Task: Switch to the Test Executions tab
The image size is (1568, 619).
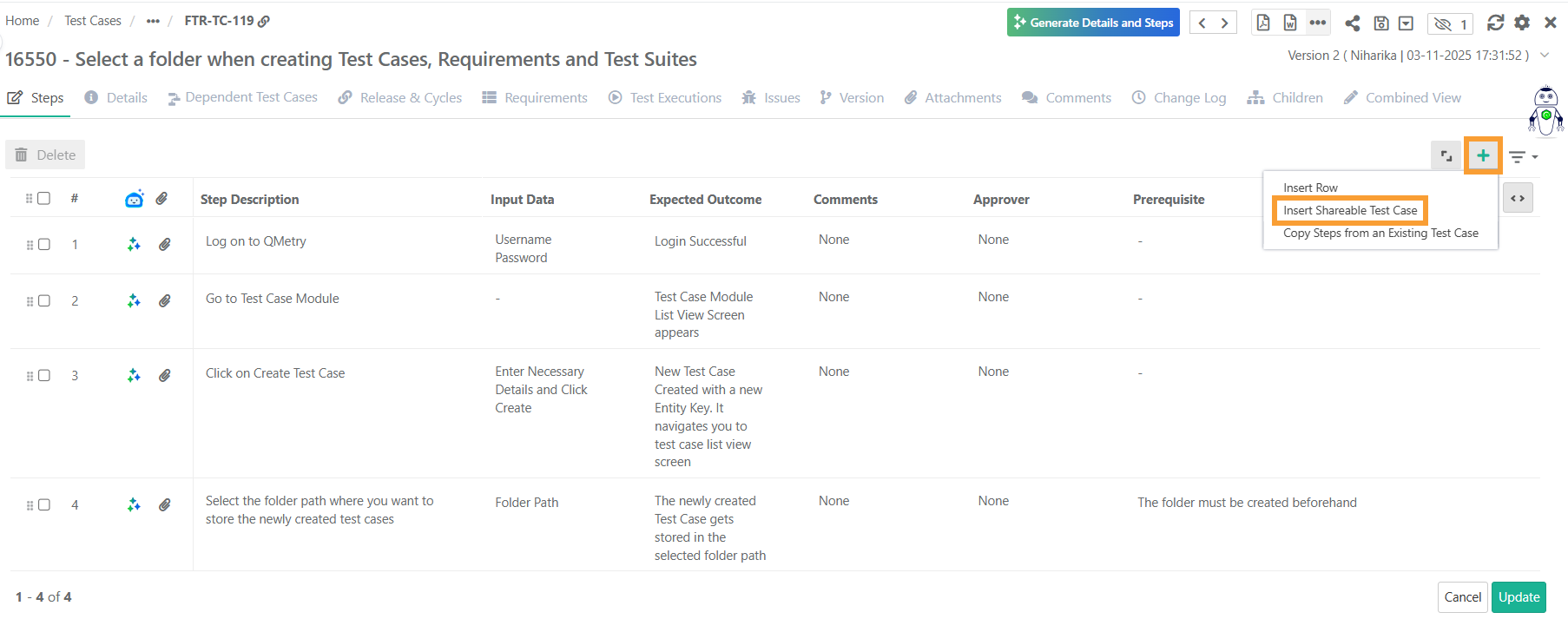Action: [x=665, y=98]
